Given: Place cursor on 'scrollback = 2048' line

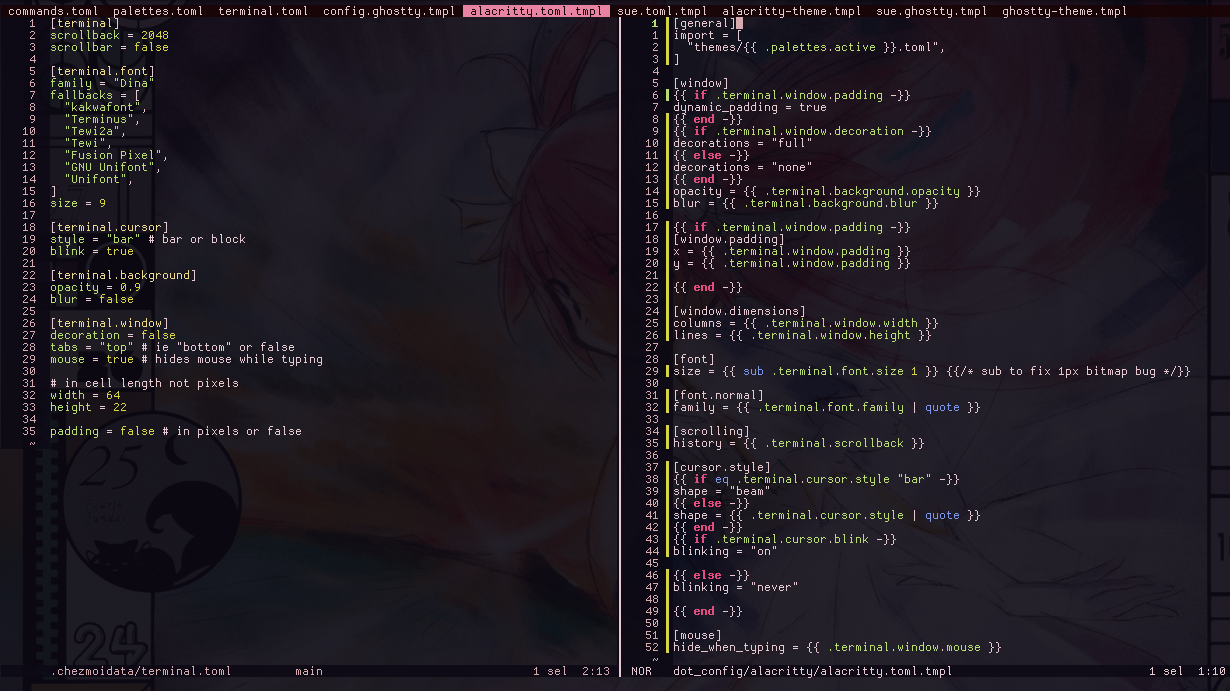Looking at the screenshot, I should (x=109, y=35).
